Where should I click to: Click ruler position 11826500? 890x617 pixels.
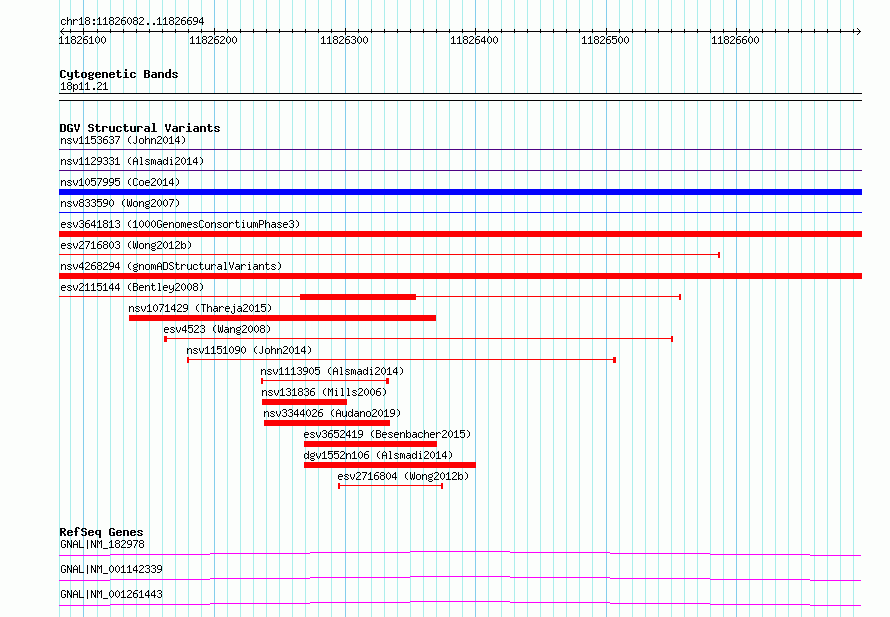pos(606,40)
